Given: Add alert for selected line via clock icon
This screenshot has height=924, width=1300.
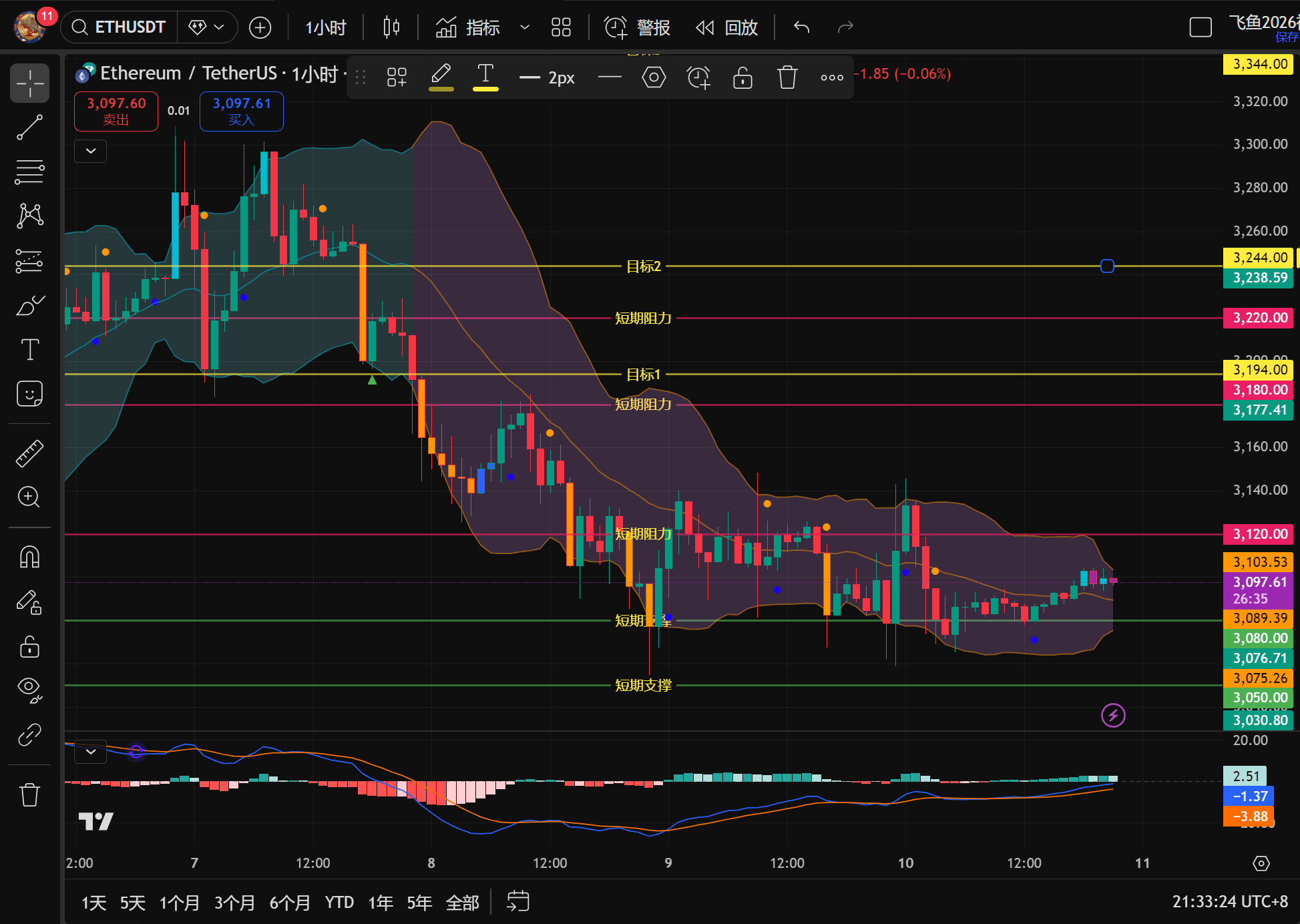Looking at the screenshot, I should tap(698, 77).
